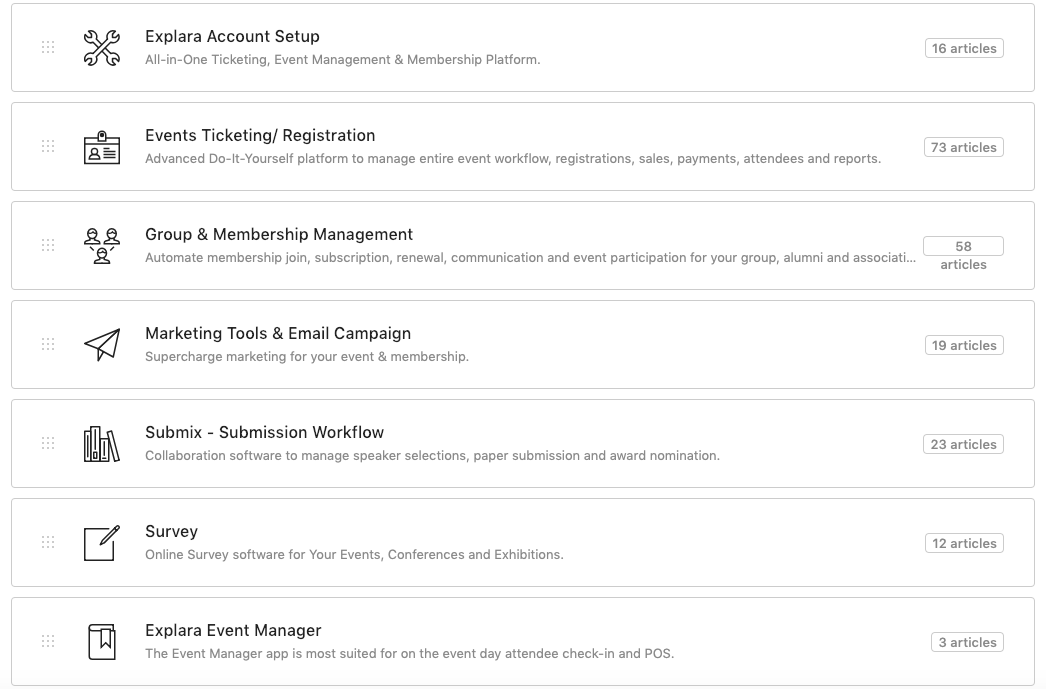Screen dimensions: 1046x689
Task: Click description starting 'Automate membership join'
Action: pos(530,257)
